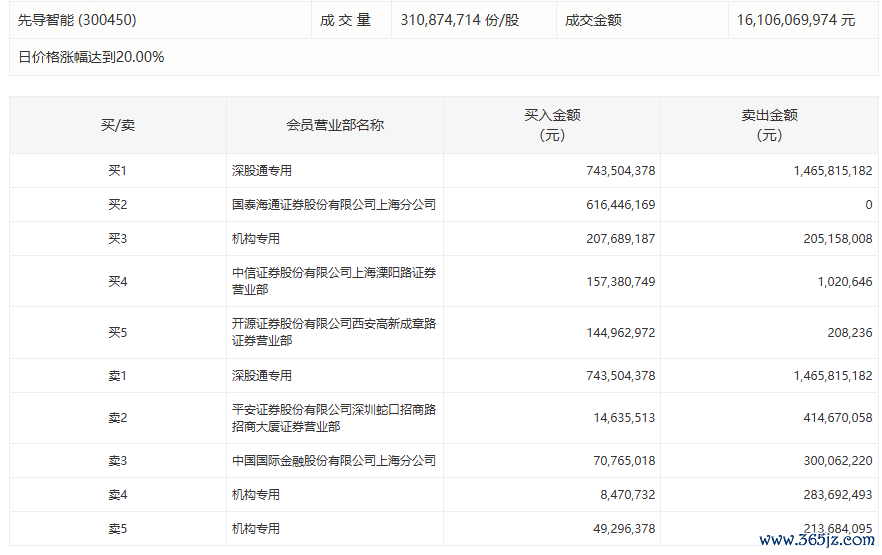Image resolution: width=882 pixels, height=555 pixels.
Task: Open 国泰海通证券 上海分公司 broker entry
Action: pyautogui.click(x=334, y=205)
